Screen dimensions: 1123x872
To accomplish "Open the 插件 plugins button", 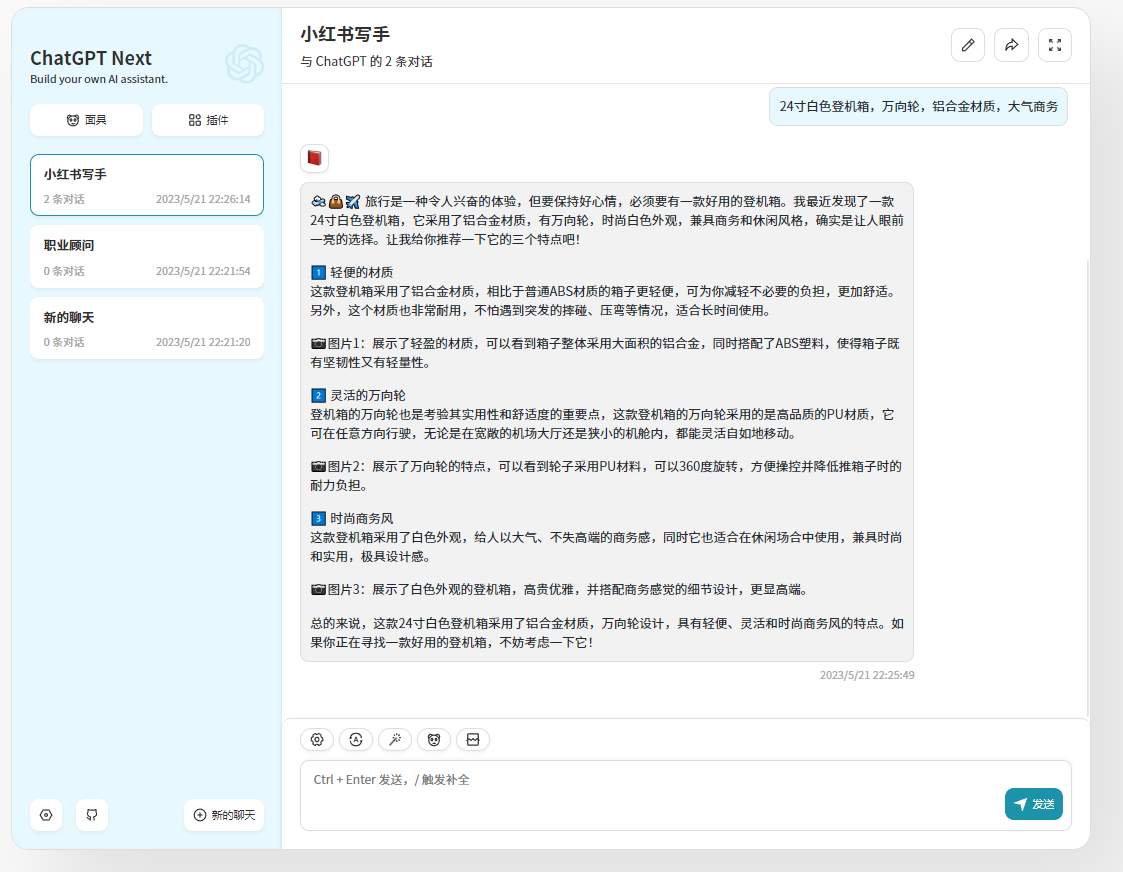I will tap(208, 120).
